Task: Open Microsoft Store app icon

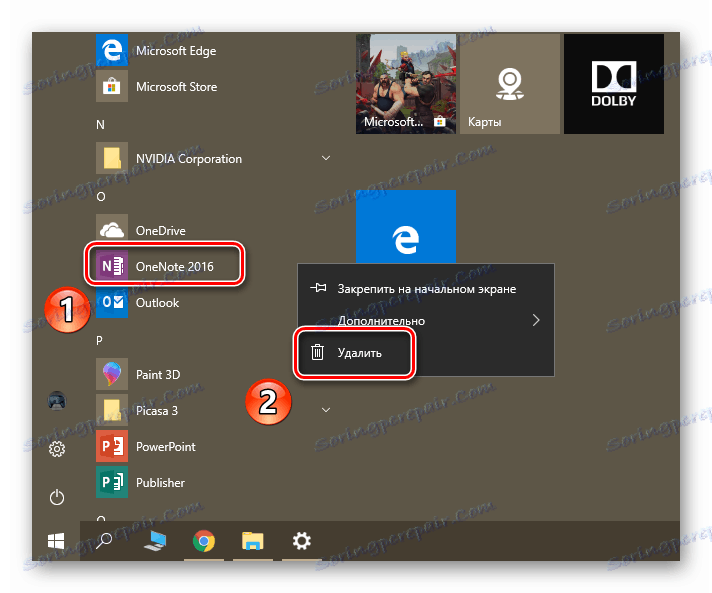Action: point(112,86)
